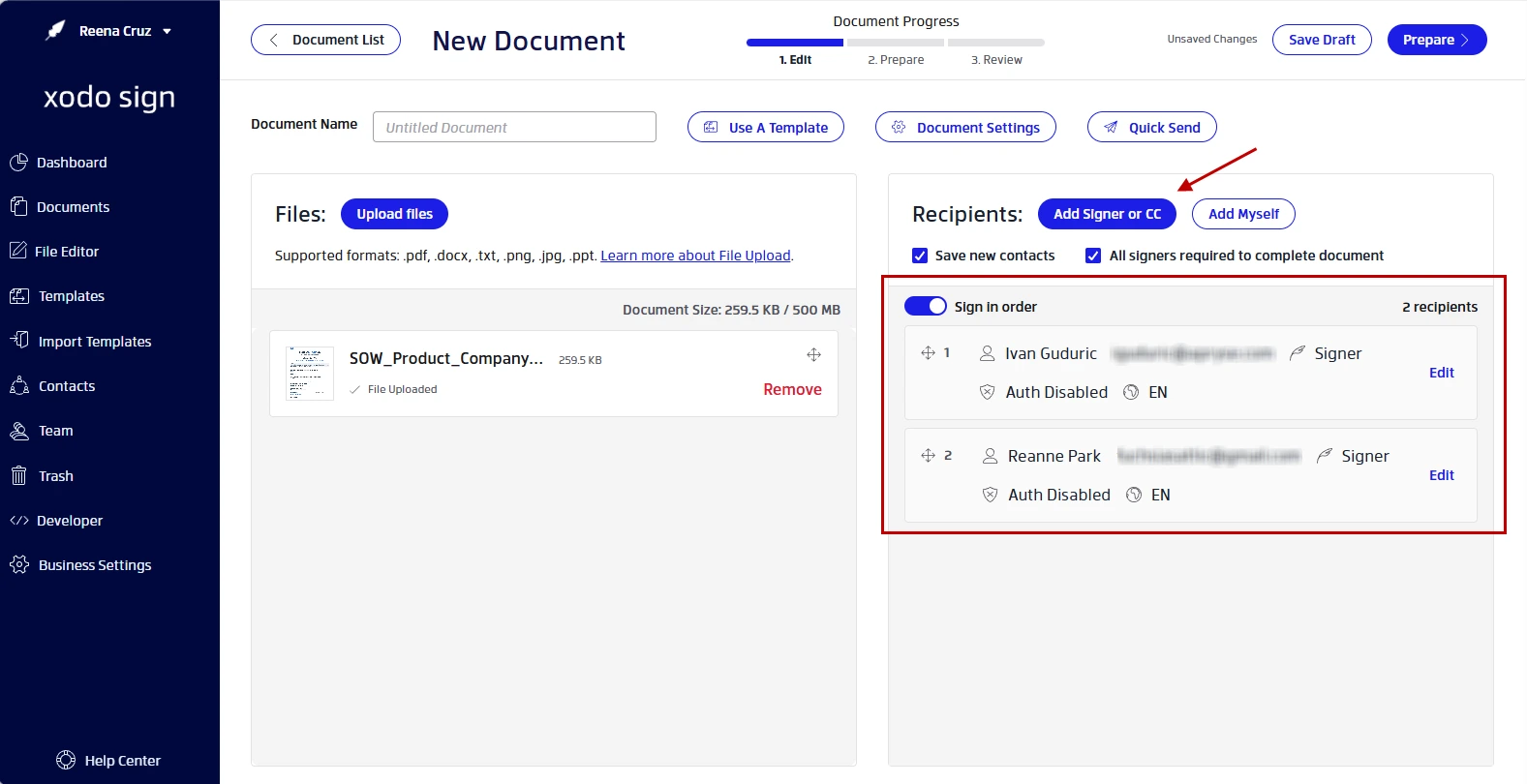The image size is (1527, 784).
Task: Expand the Reena Cruz account dropdown arrow
Action: click(x=167, y=31)
